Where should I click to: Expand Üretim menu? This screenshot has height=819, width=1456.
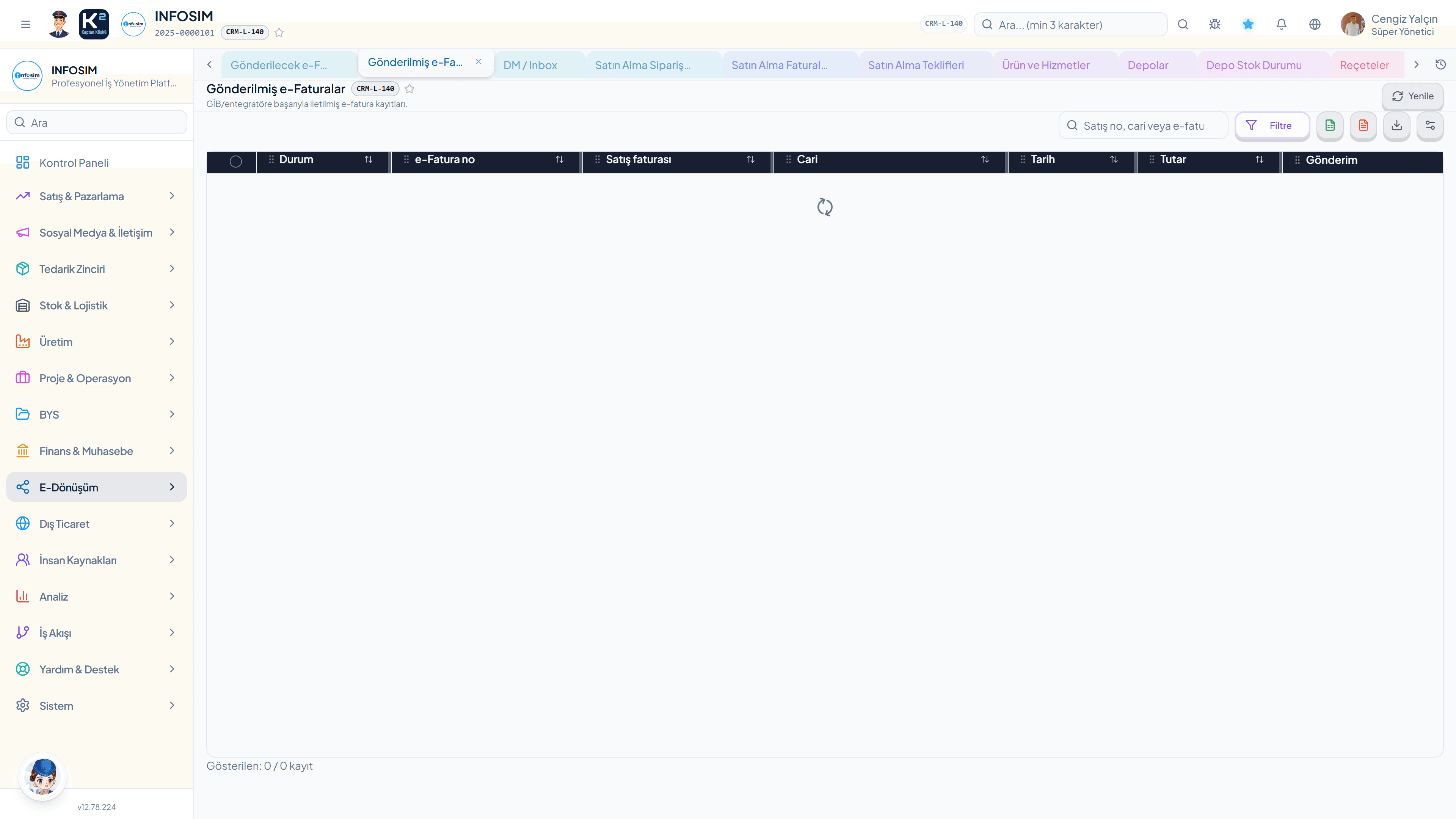pyautogui.click(x=97, y=341)
